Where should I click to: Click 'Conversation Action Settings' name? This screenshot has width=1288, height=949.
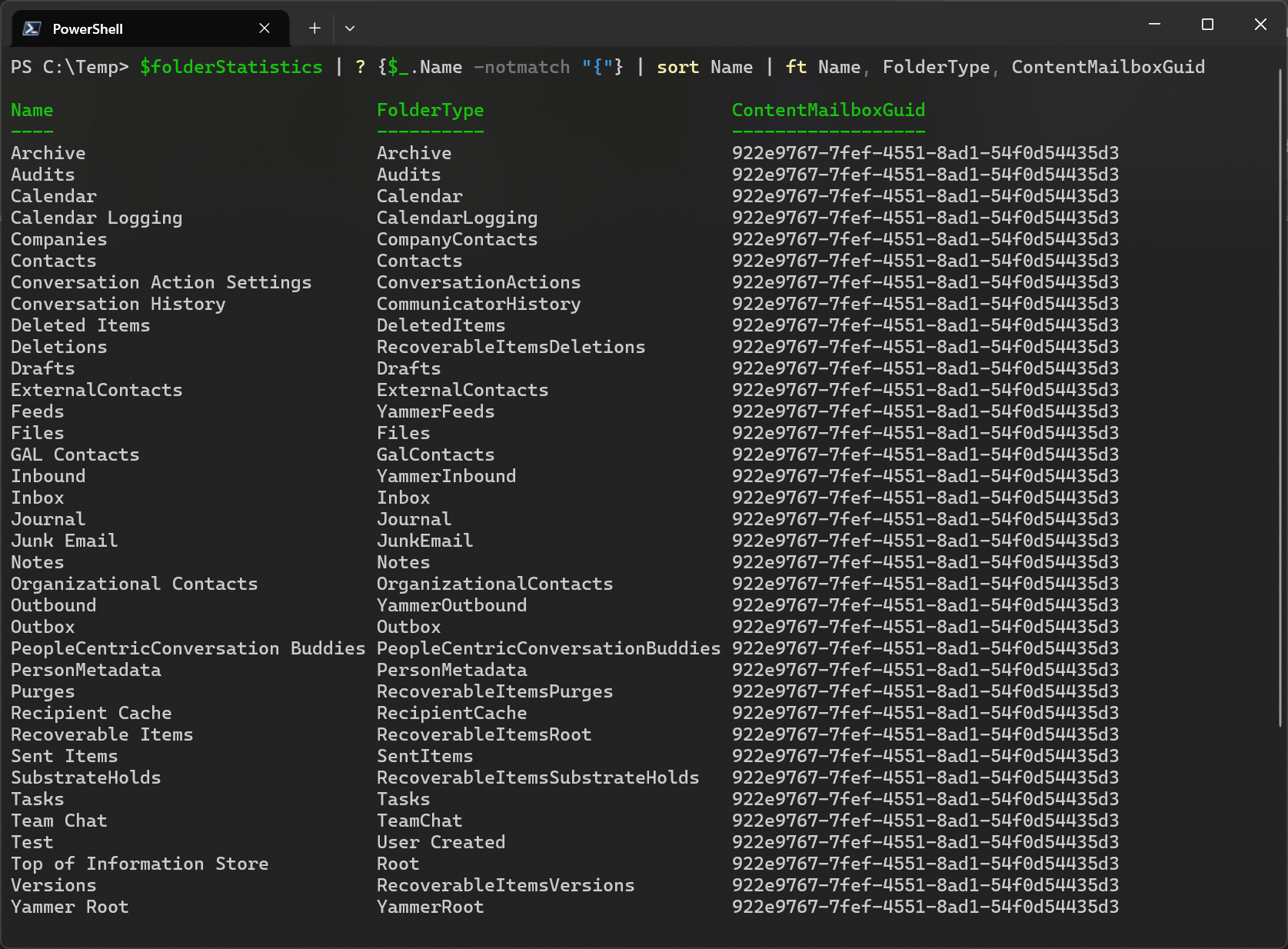(161, 282)
